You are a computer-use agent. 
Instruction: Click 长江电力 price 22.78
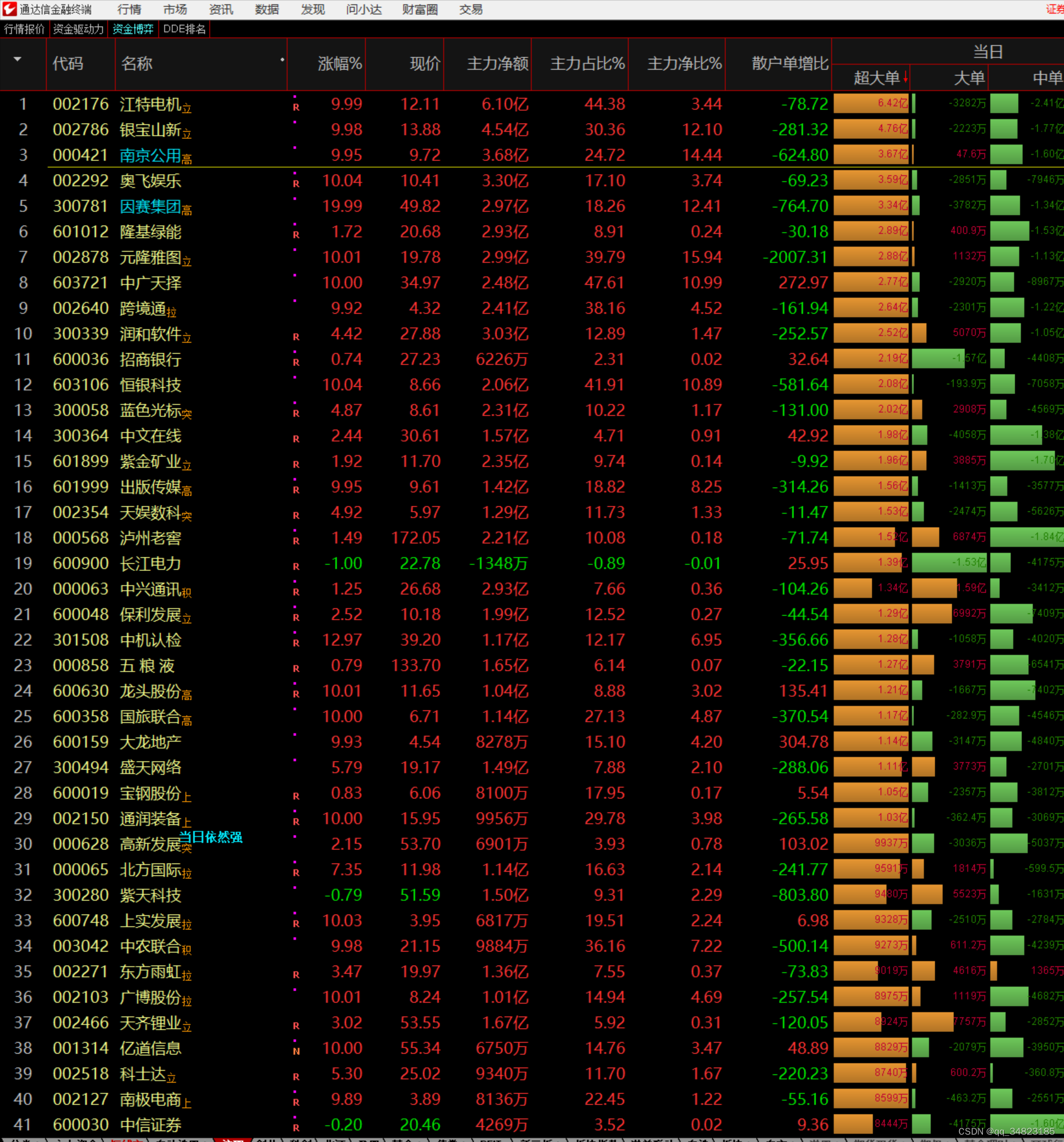pyautogui.click(x=420, y=564)
